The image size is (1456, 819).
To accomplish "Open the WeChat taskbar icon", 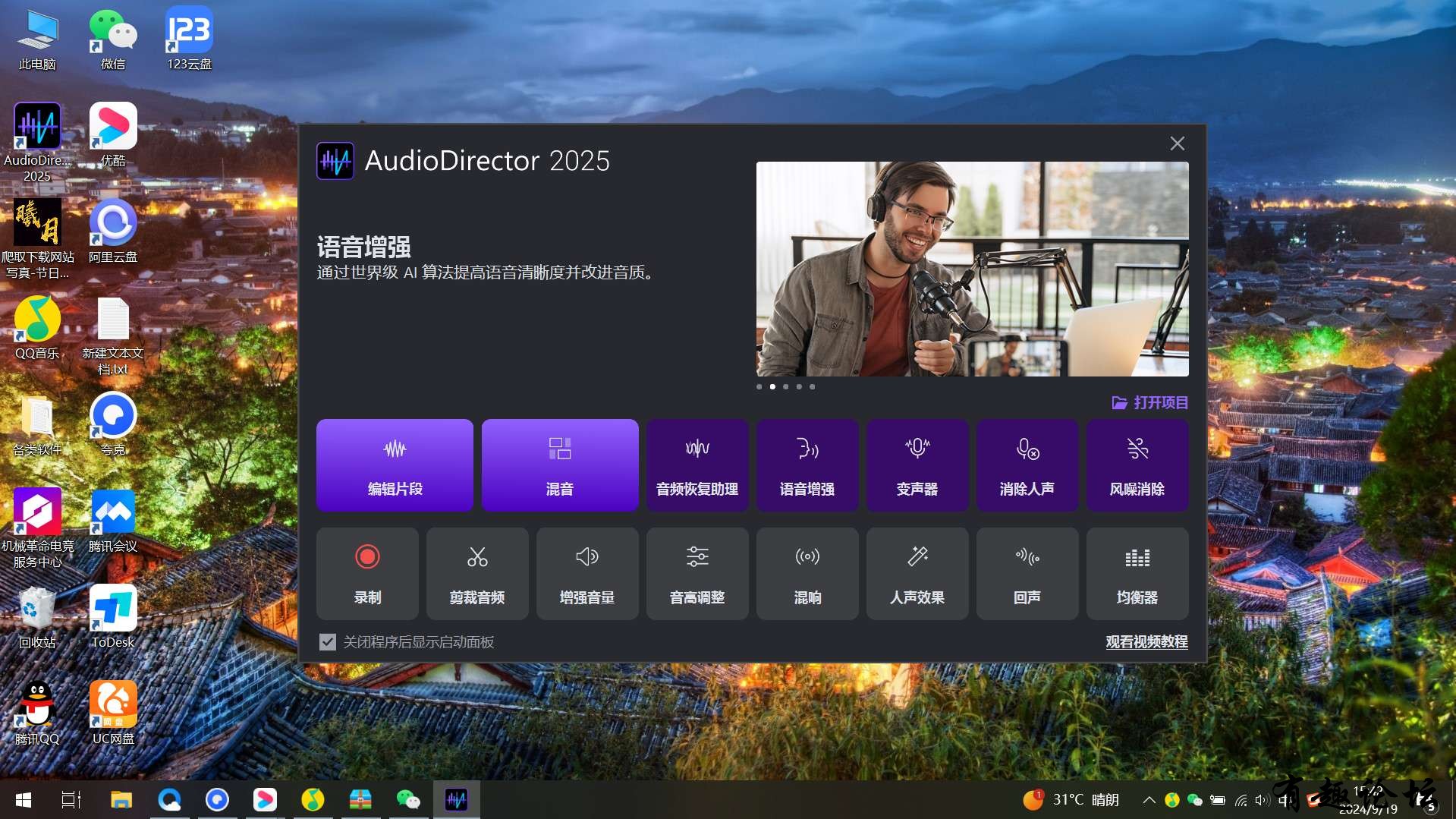I will point(408,800).
